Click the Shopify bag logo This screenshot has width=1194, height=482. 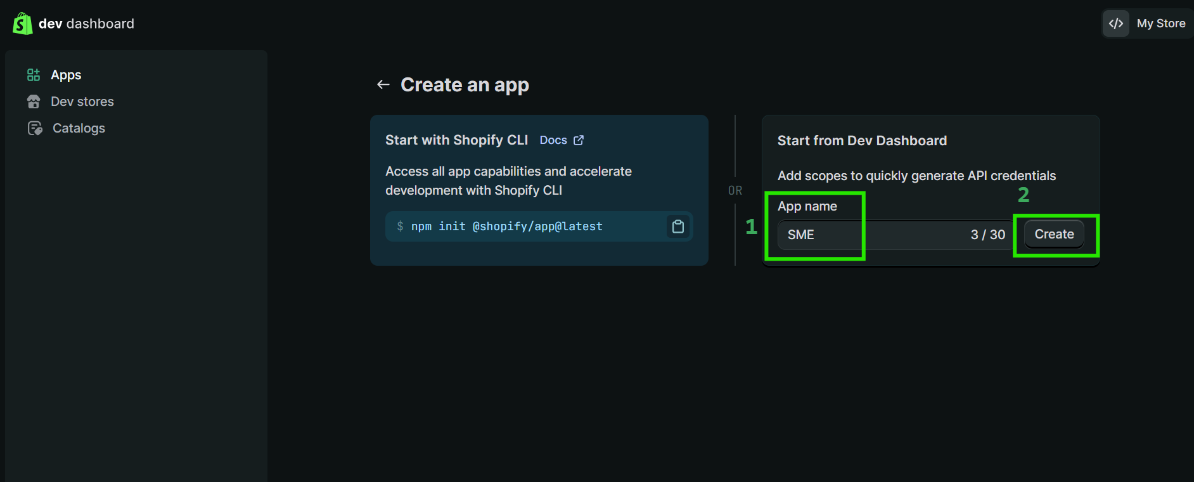(x=22, y=23)
